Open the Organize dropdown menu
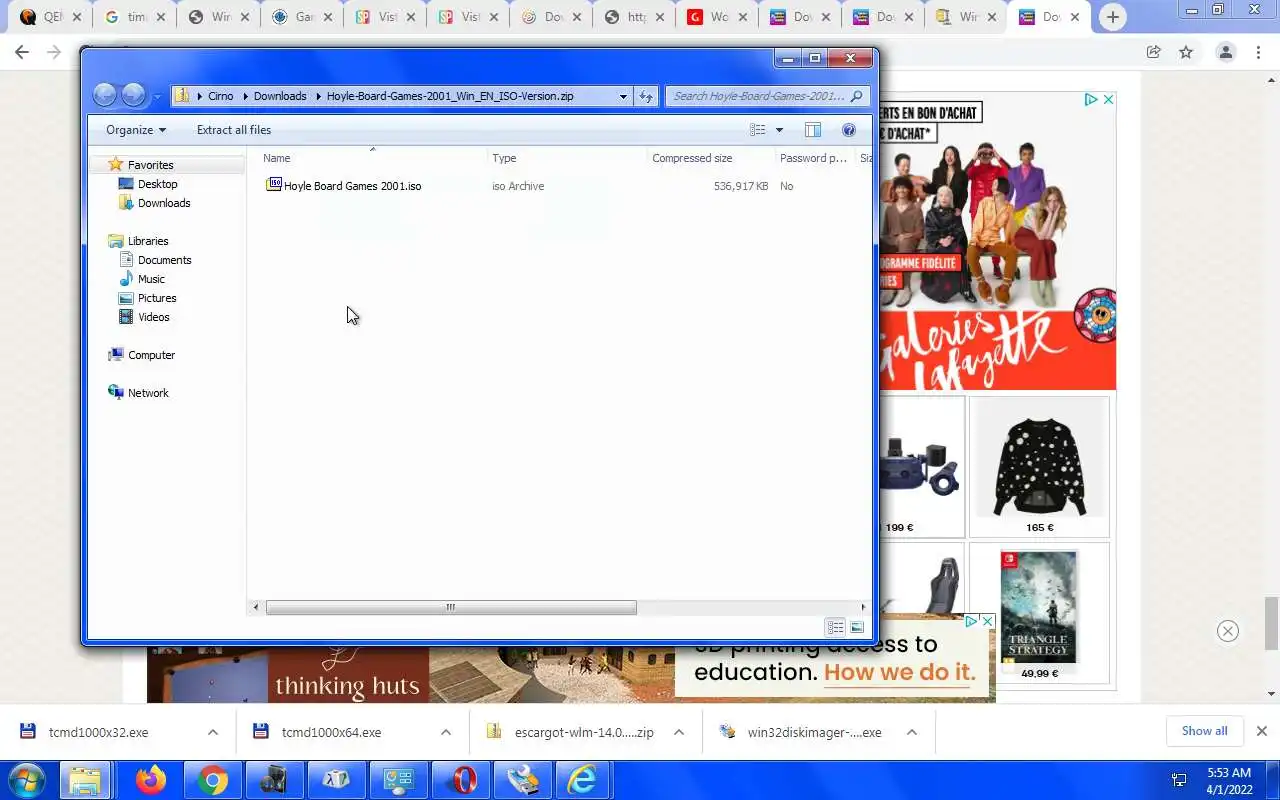The image size is (1280, 800). coord(136,130)
